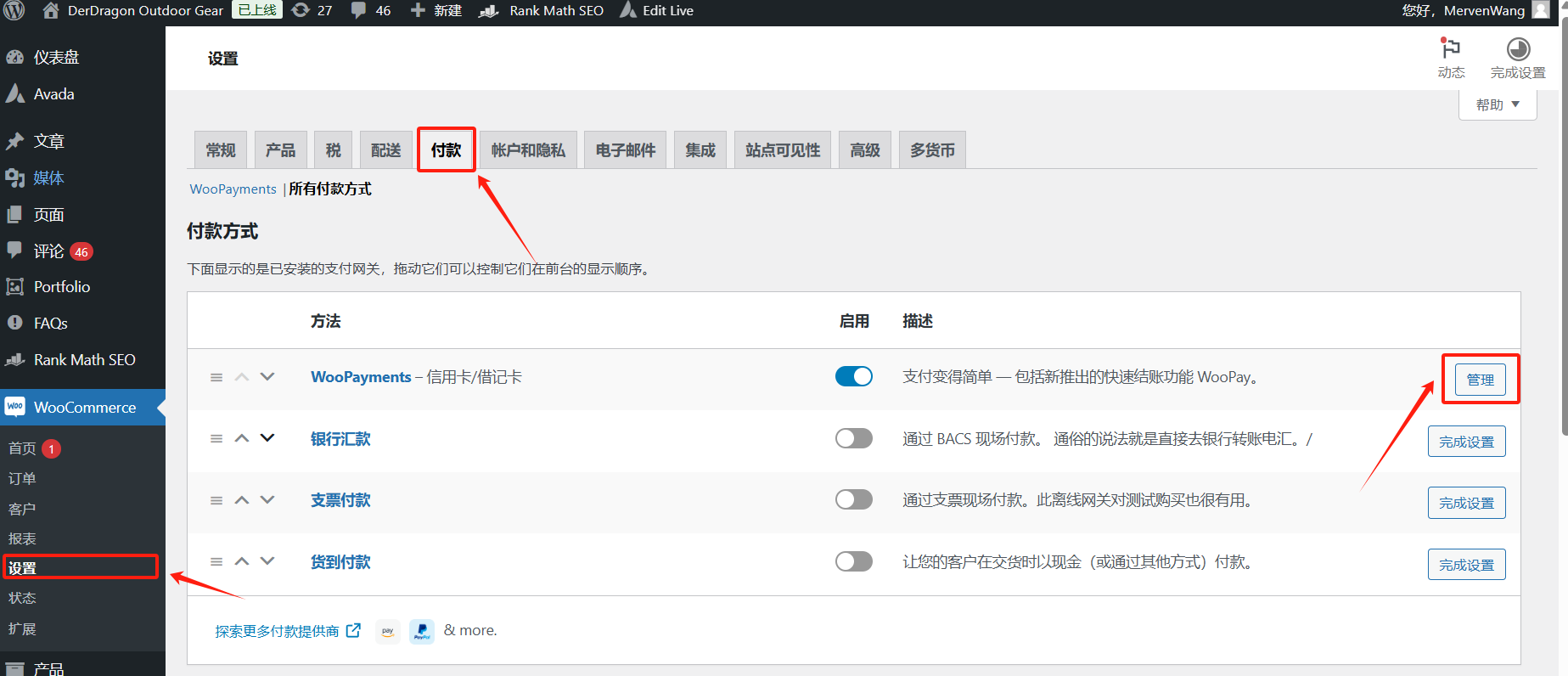Screen dimensions: 1568x676
Task: Open the updates icon showing 27
Action: [301, 10]
